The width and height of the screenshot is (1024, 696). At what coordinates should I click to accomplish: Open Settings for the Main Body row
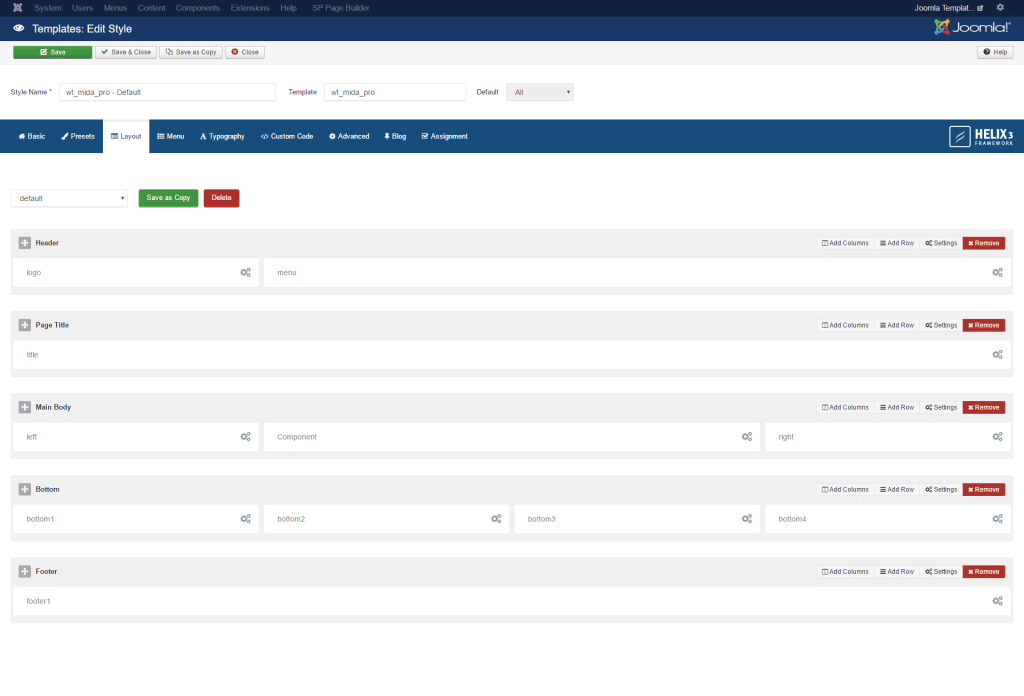pos(939,407)
